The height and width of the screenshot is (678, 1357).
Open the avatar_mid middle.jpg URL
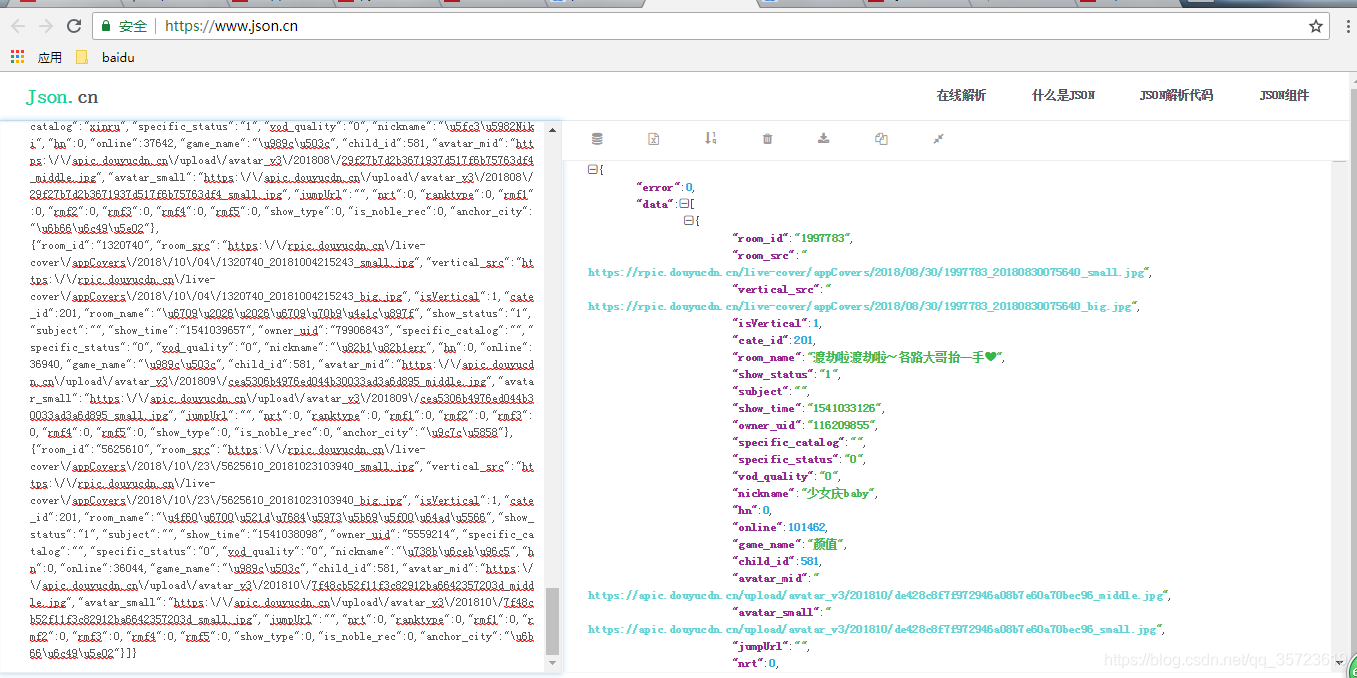pos(876,595)
